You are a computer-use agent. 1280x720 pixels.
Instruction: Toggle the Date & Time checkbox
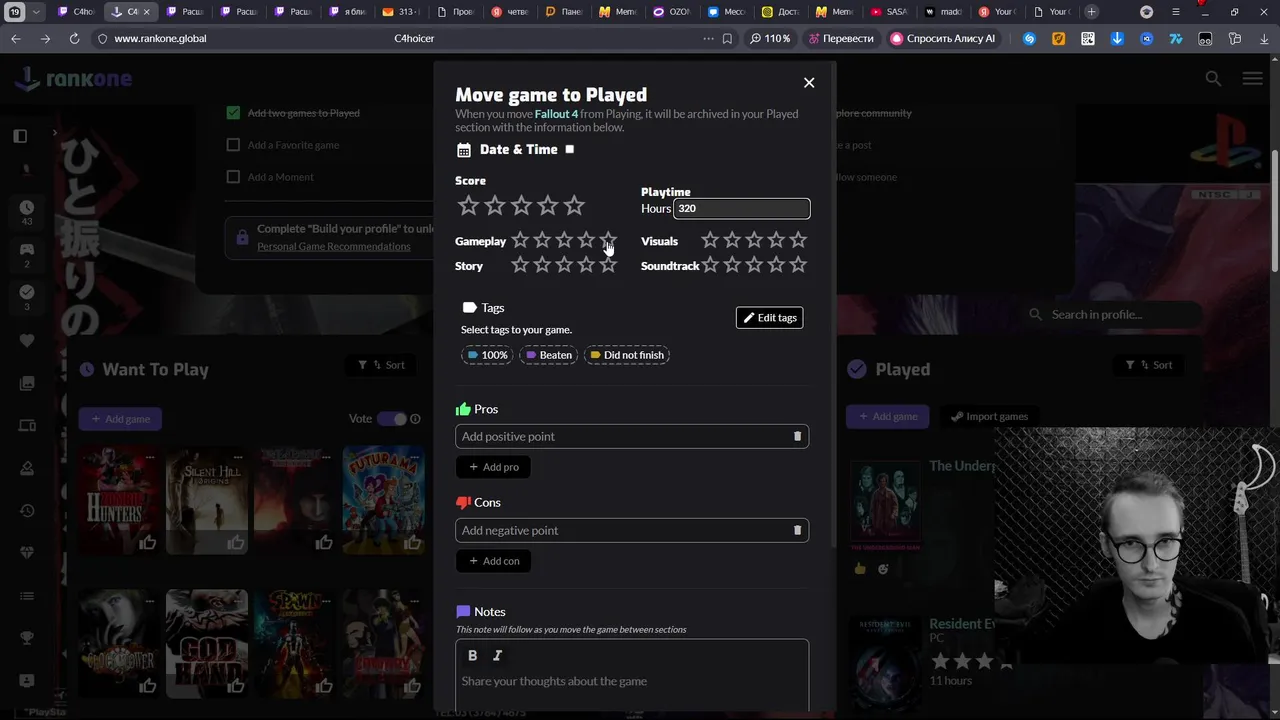point(570,149)
